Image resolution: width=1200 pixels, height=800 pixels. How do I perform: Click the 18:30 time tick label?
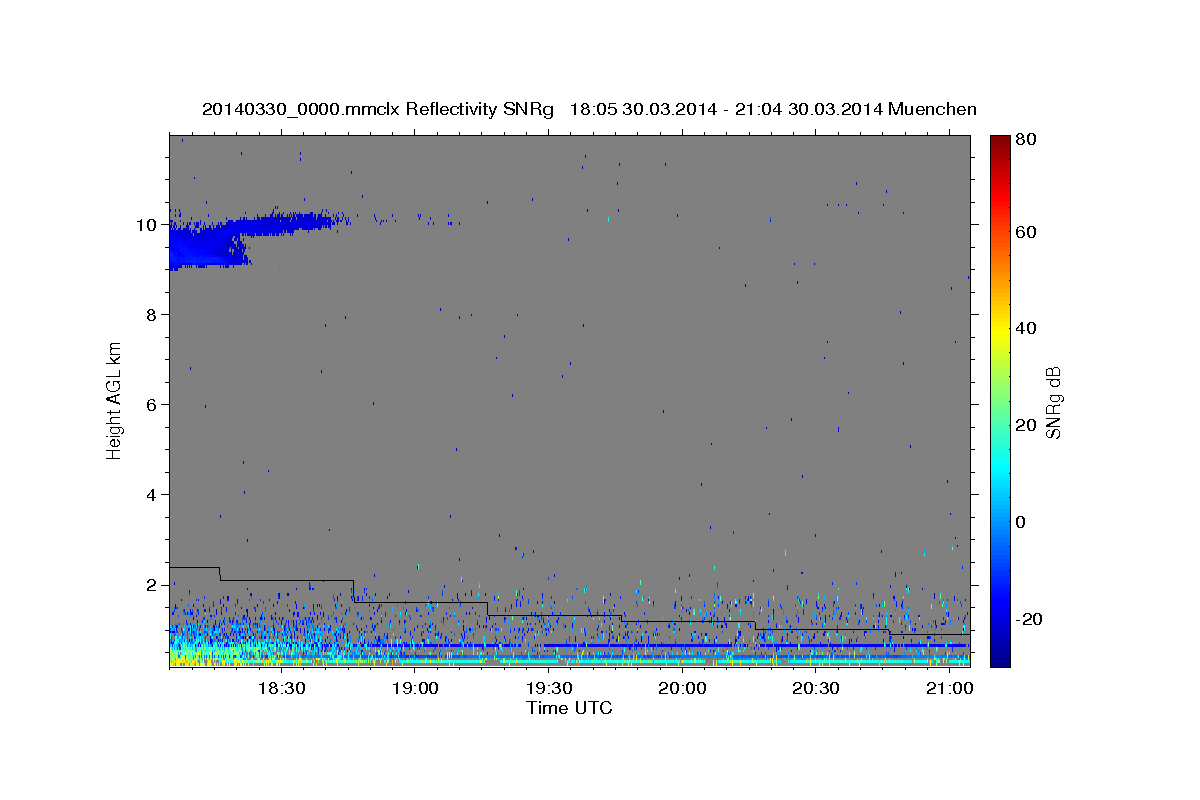pyautogui.click(x=281, y=689)
